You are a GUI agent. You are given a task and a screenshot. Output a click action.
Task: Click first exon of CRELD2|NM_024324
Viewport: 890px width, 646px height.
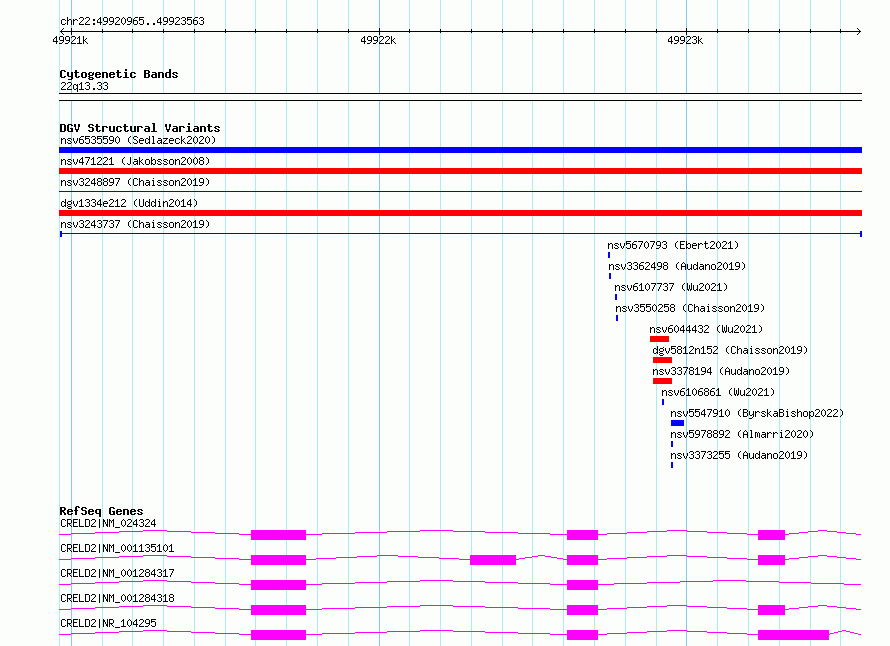click(278, 535)
